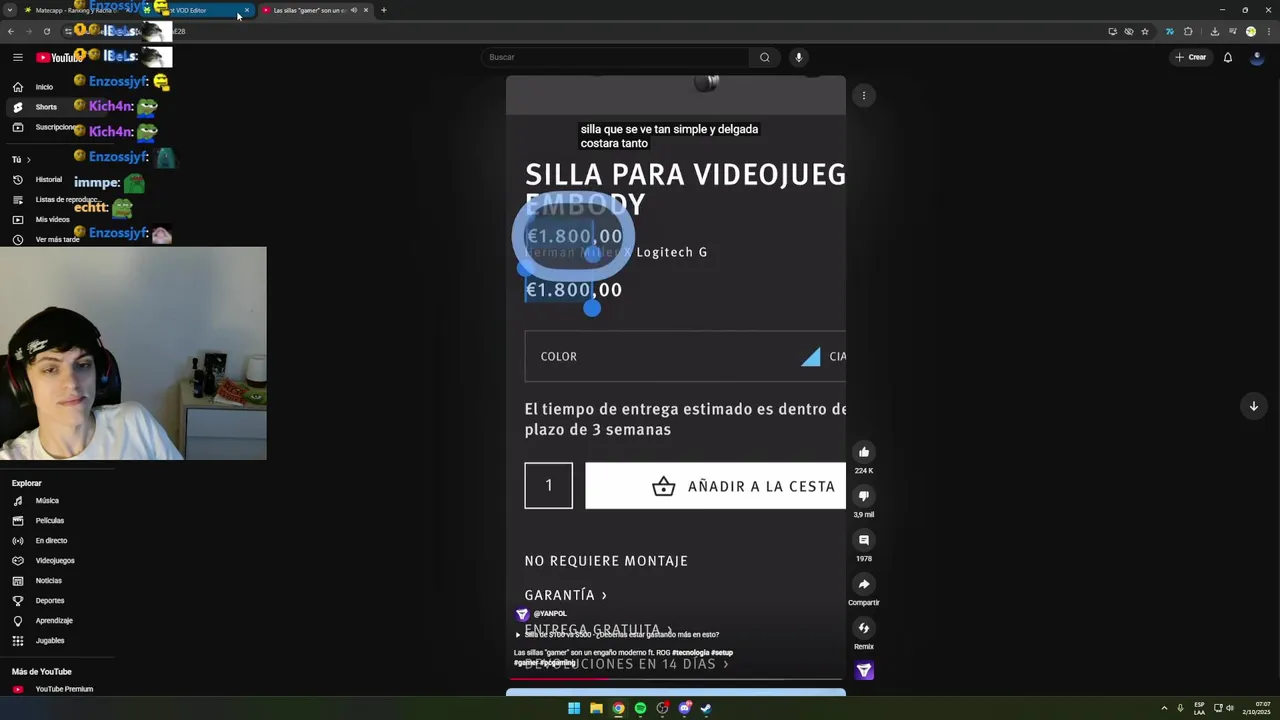Viewport: 1280px width, 720px height.
Task: Open Chrome profile avatar in toolbar
Action: (x=1250, y=31)
